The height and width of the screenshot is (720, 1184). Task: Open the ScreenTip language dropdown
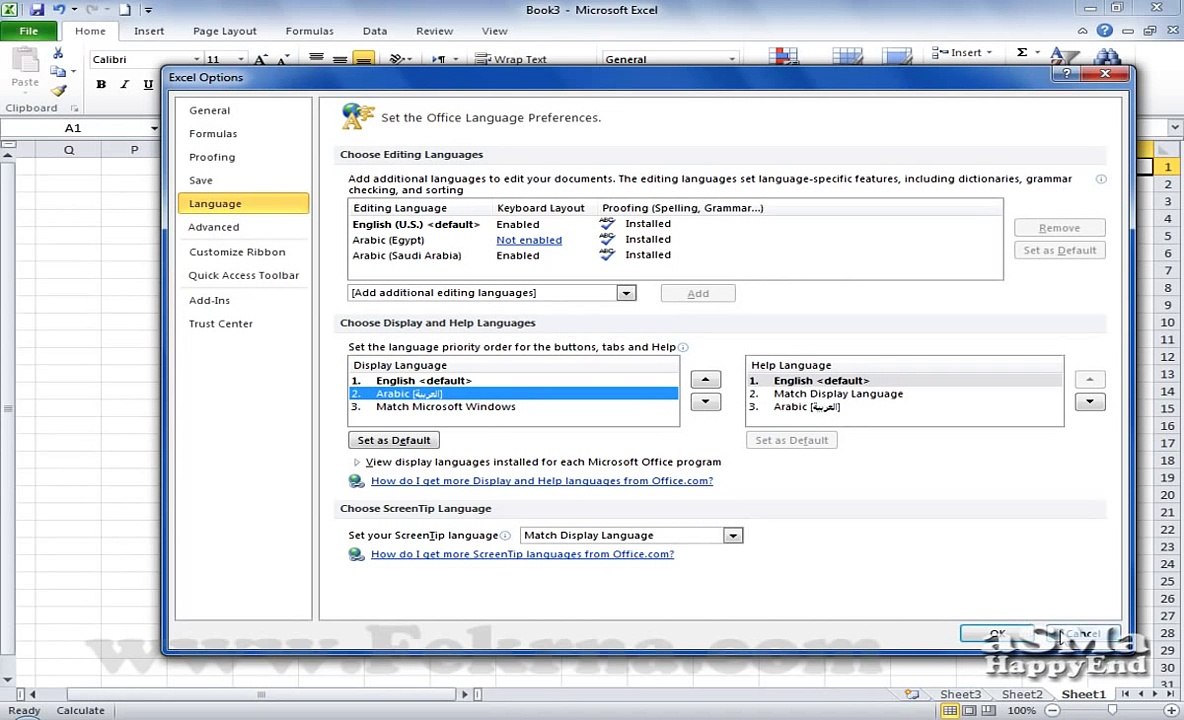tap(732, 535)
